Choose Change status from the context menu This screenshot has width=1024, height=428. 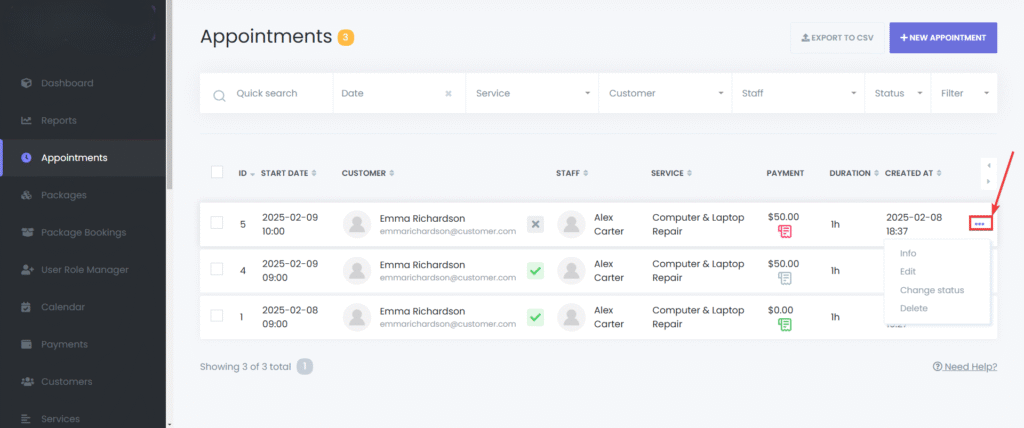931,290
